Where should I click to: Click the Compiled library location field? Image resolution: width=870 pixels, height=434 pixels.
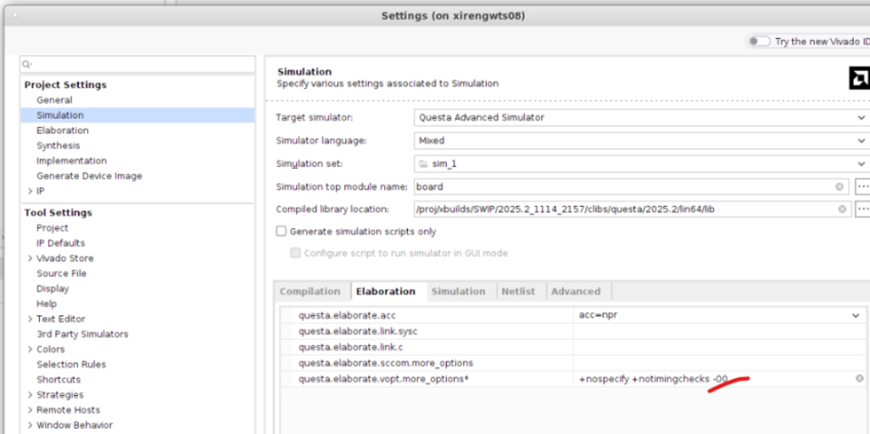click(633, 209)
